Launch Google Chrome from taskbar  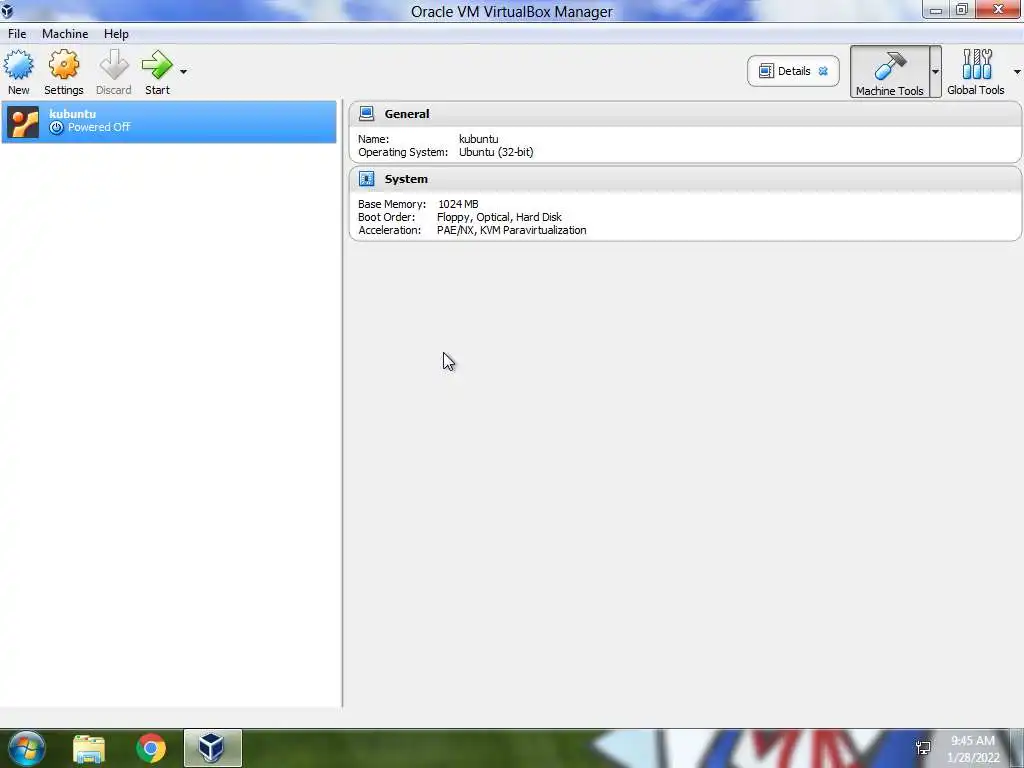[151, 748]
